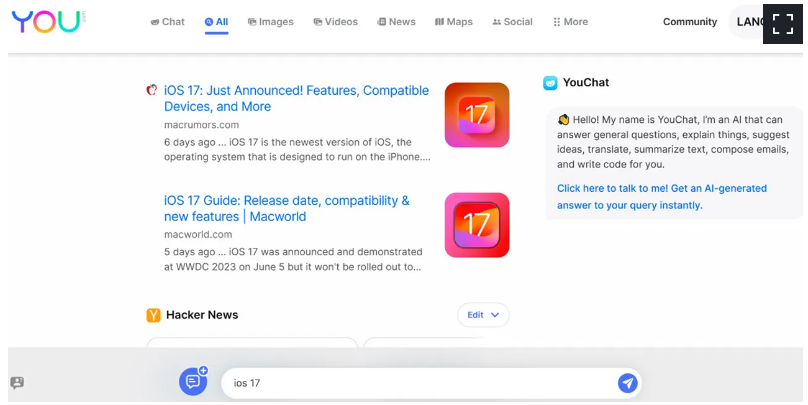Click the macrumors.com favicon
This screenshot has height=405, width=808.
click(152, 90)
